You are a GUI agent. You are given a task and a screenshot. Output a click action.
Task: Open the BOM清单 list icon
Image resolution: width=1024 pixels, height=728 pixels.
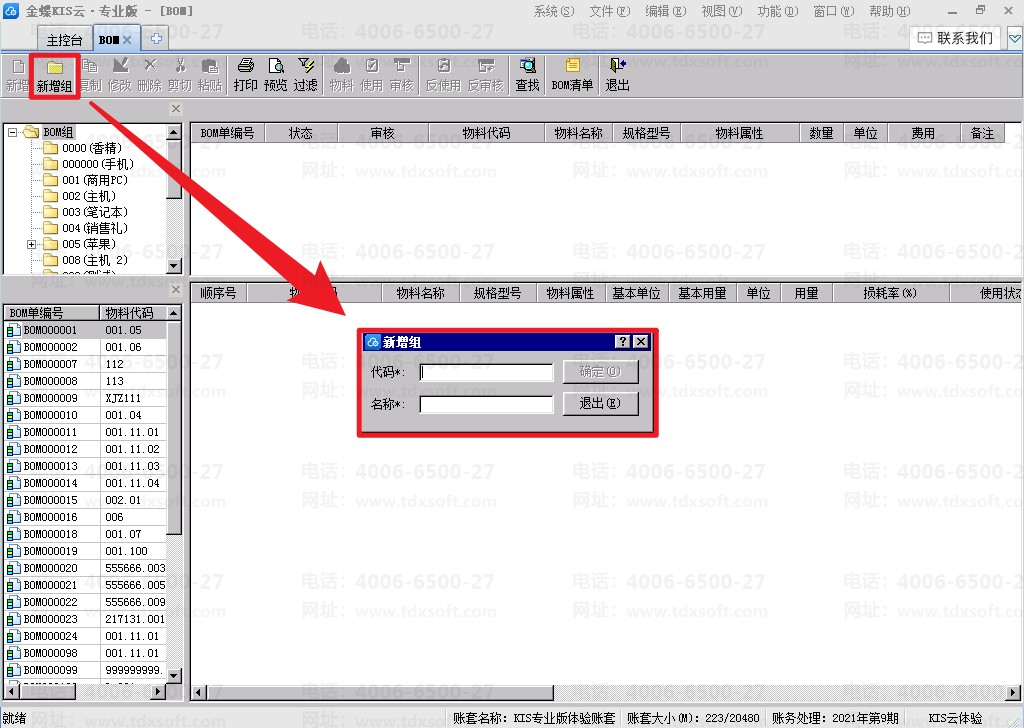pos(572,66)
